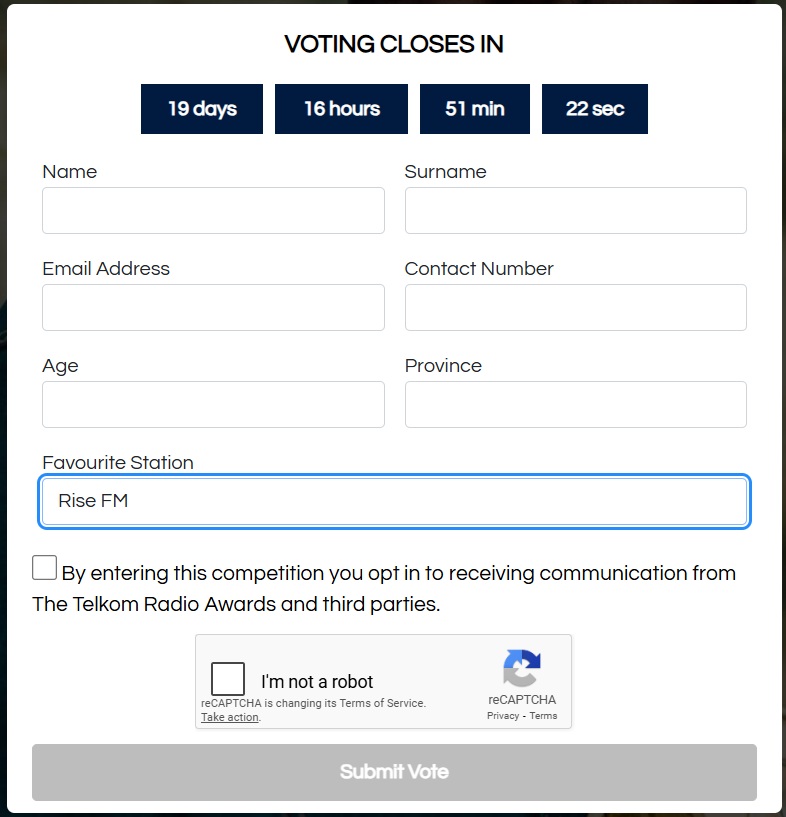Click into the Contact Number field
Viewport: 786px width, 817px height.
click(575, 307)
